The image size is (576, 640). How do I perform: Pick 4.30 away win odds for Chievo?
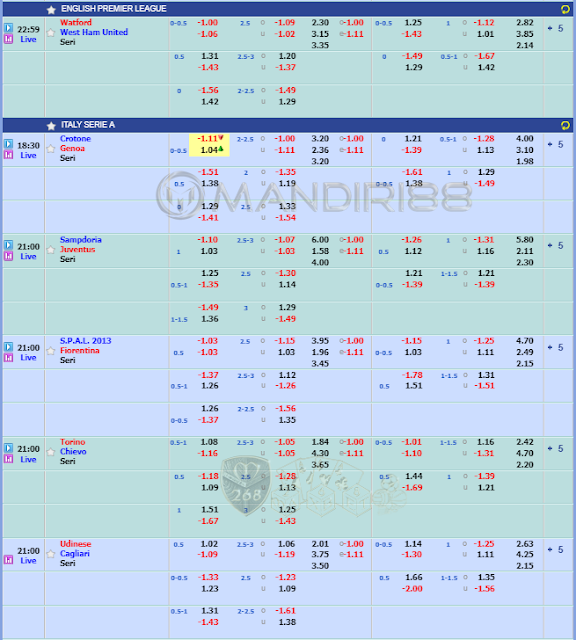click(x=320, y=453)
